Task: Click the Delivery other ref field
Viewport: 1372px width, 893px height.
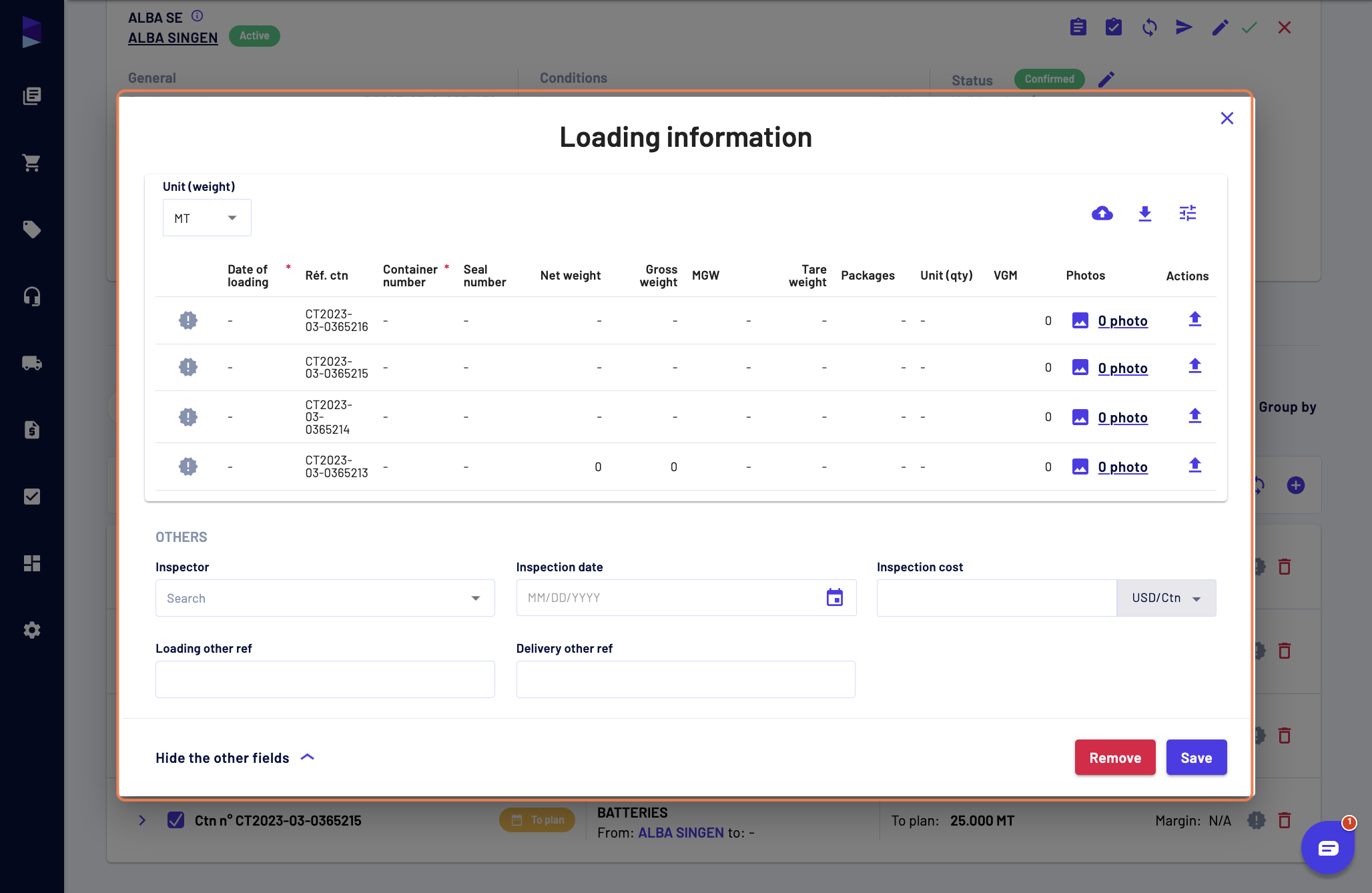Action: (685, 679)
